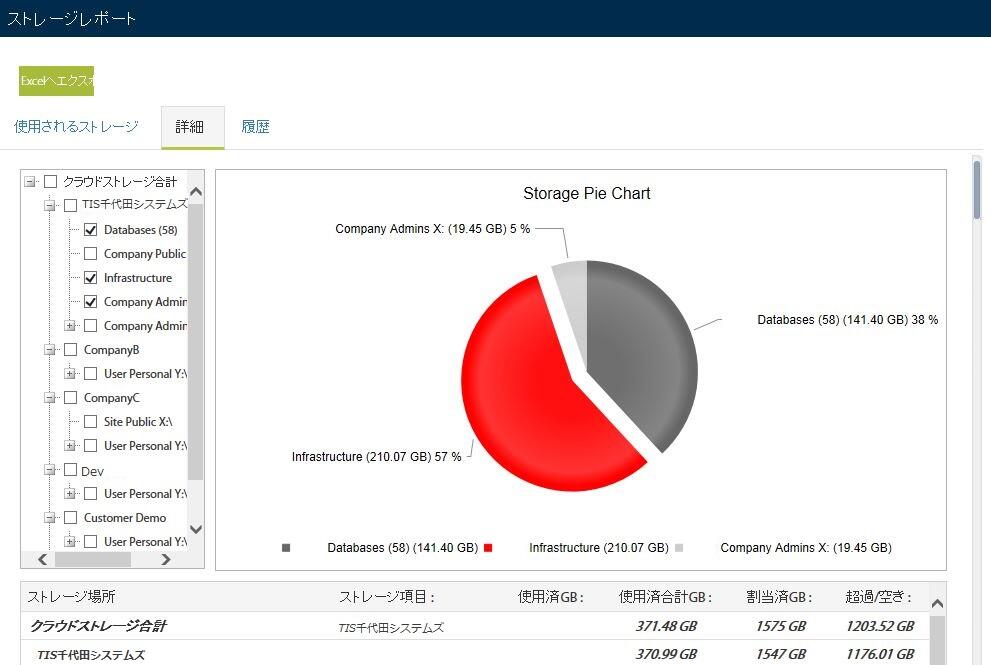Click the 'Infrastructure (210.07 GB) 57 %' pie label
991x665 pixels.
(377, 457)
